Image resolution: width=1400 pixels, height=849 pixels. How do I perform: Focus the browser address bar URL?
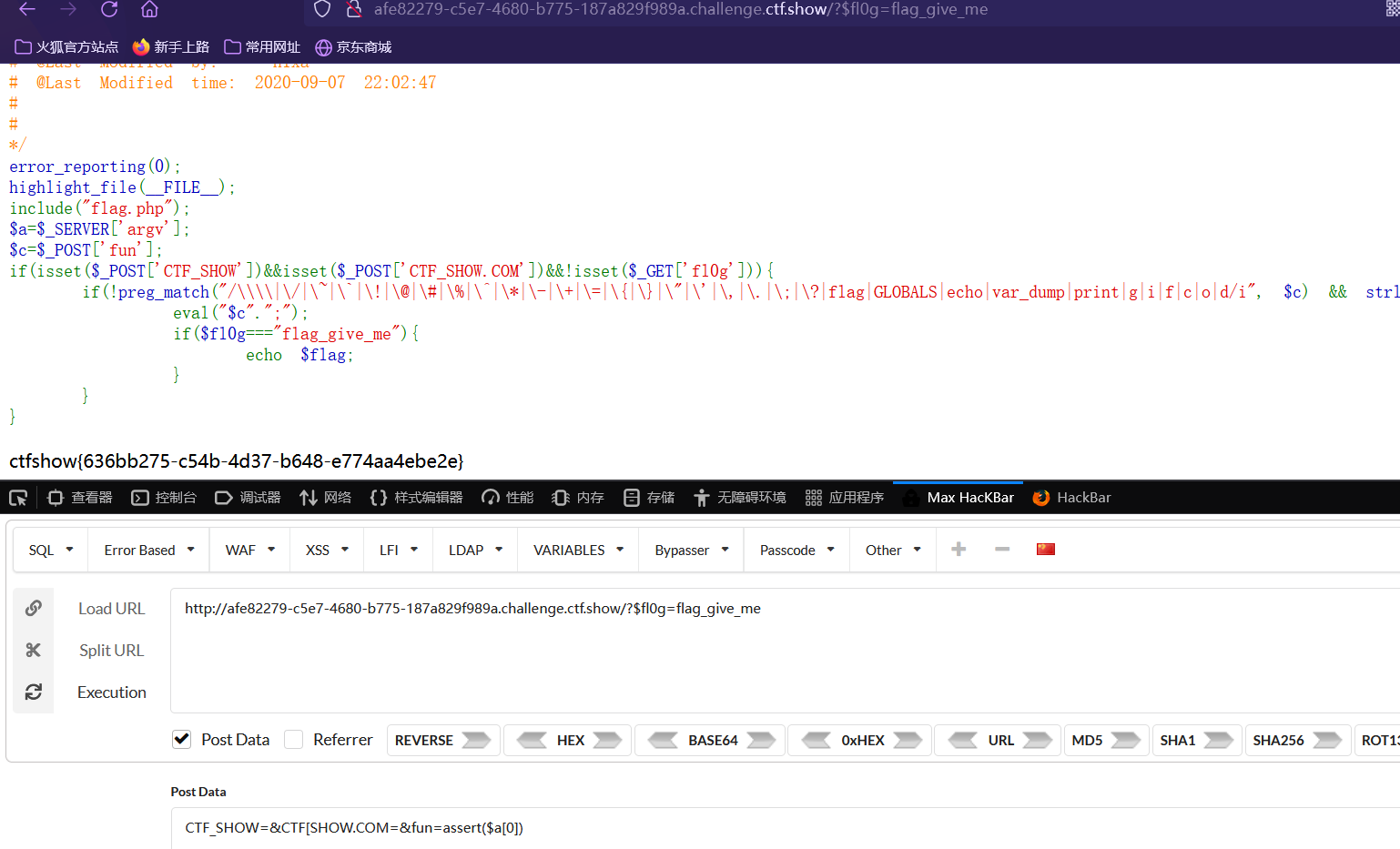point(680,9)
